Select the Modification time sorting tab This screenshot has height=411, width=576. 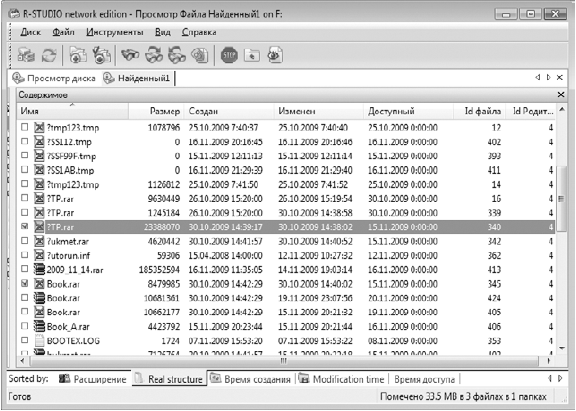(x=342, y=379)
